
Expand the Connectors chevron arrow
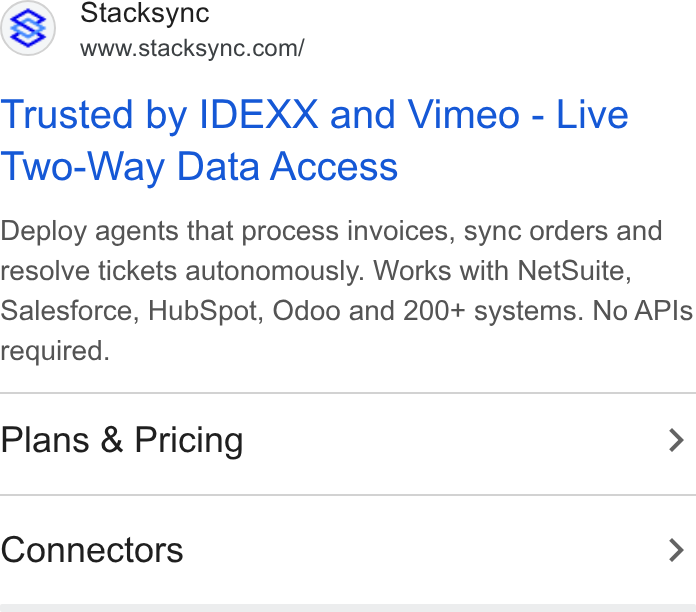[x=676, y=550]
